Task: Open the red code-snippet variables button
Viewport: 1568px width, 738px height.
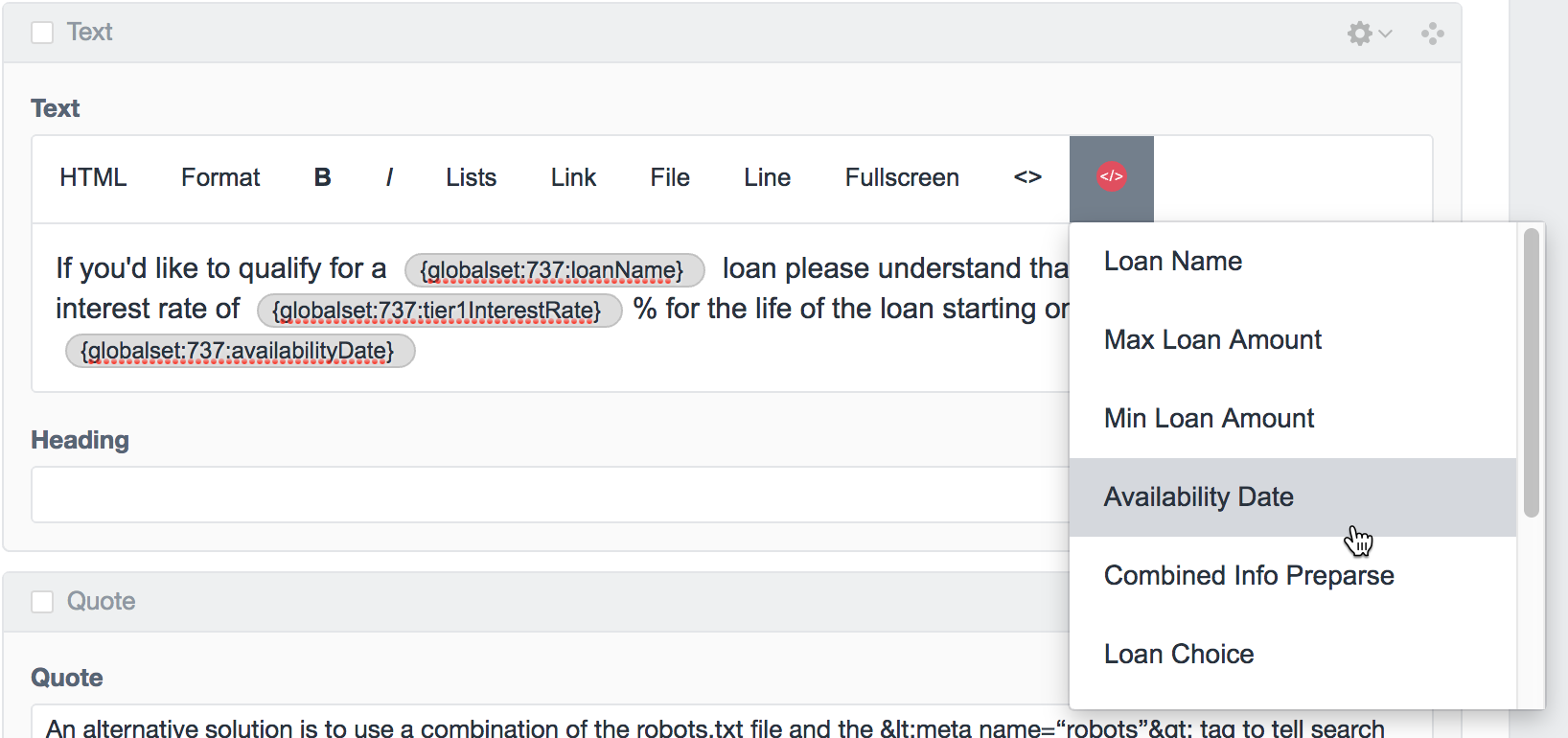Action: pos(1111,178)
